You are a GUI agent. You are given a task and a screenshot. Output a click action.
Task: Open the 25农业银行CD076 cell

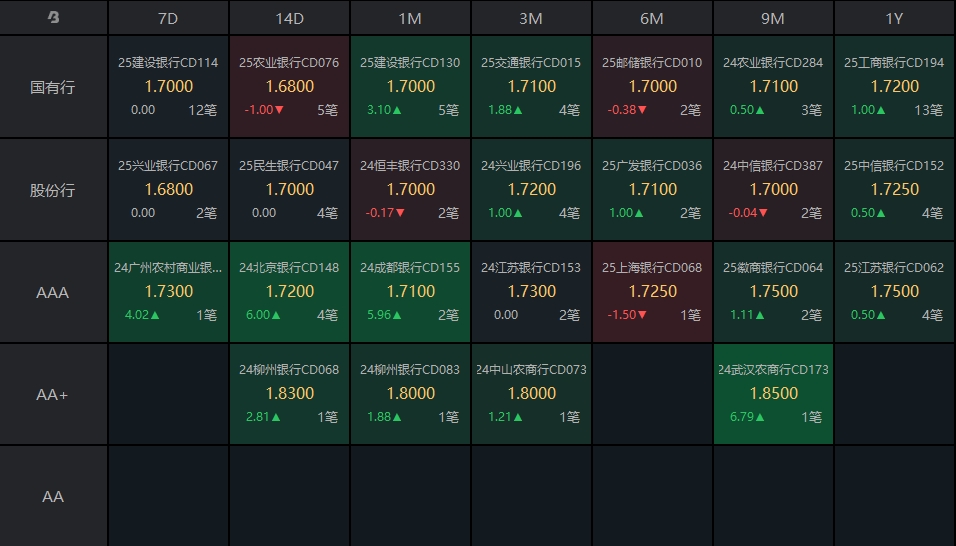pos(289,87)
